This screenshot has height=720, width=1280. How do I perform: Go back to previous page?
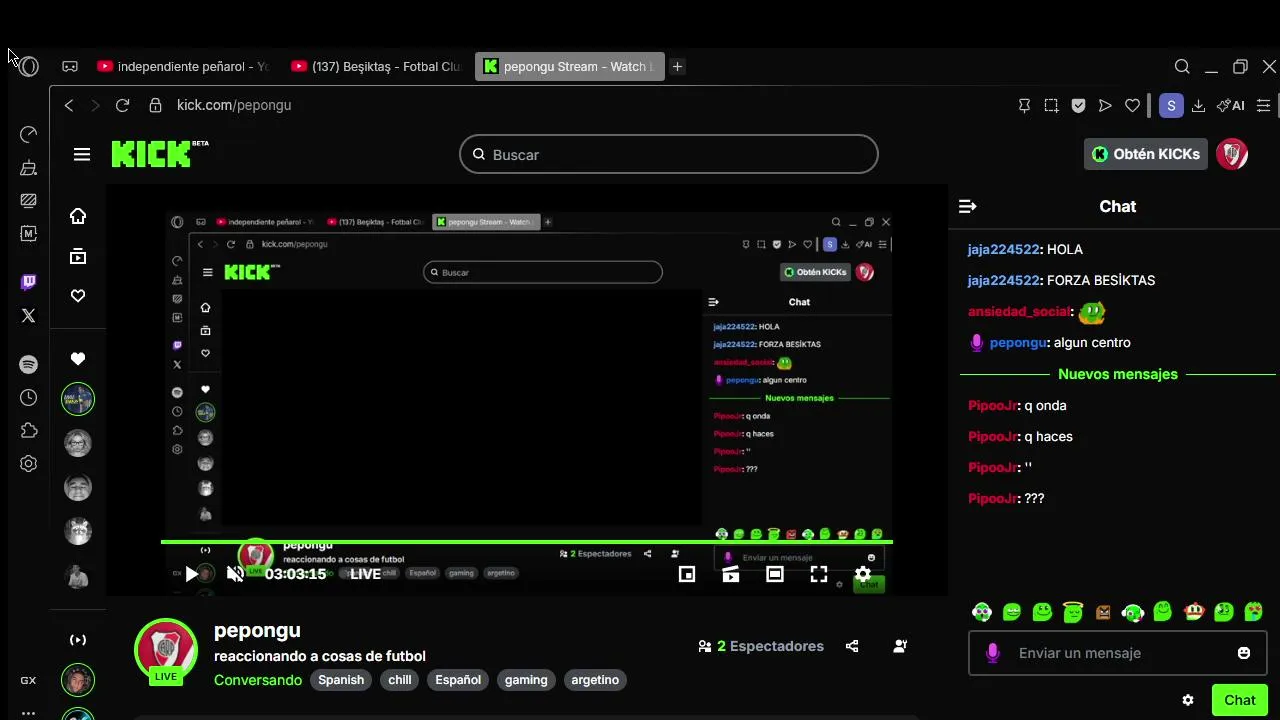coord(69,105)
